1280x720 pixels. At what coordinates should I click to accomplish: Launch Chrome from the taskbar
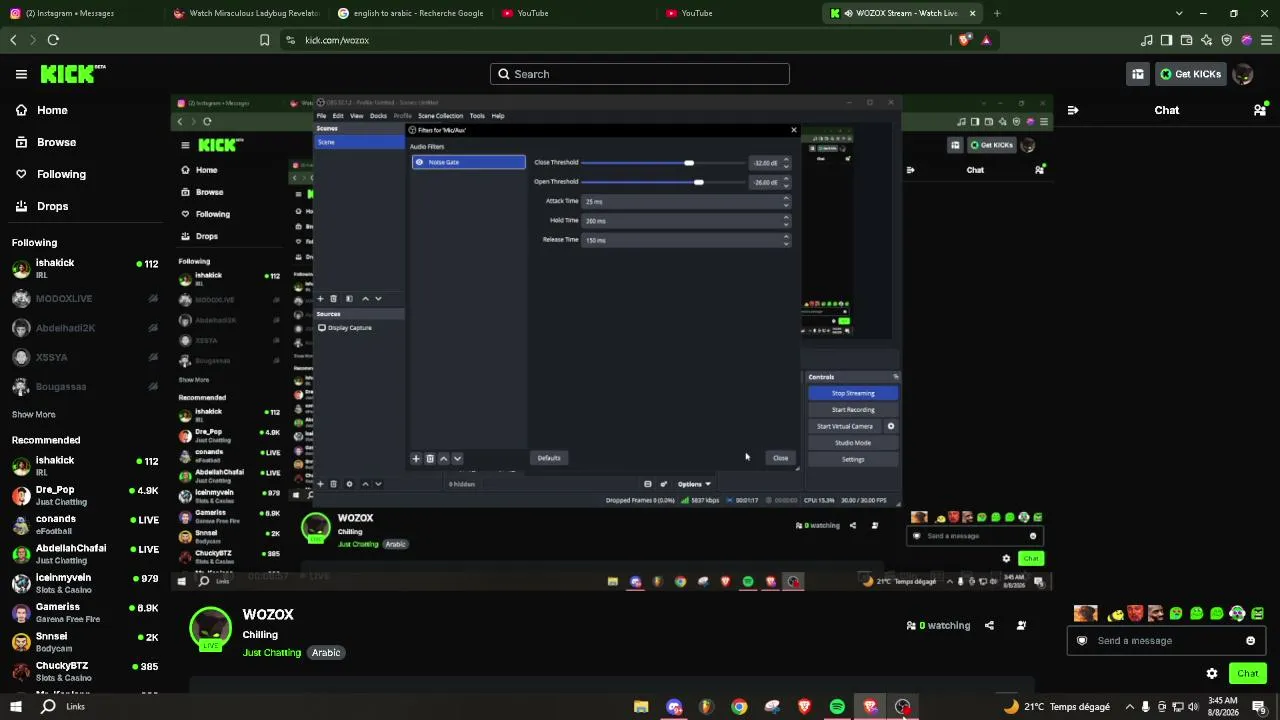pos(739,707)
